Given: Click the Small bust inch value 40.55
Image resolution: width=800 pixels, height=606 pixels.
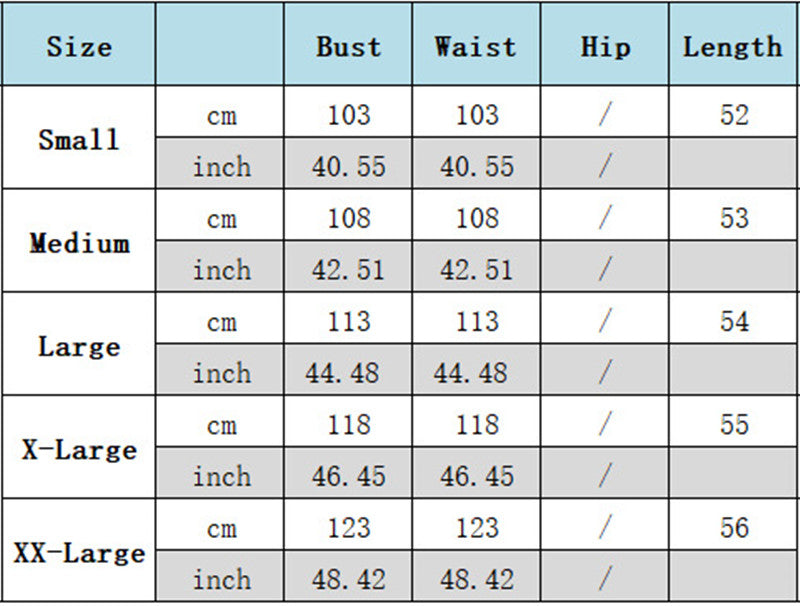Looking at the screenshot, I should point(348,166).
